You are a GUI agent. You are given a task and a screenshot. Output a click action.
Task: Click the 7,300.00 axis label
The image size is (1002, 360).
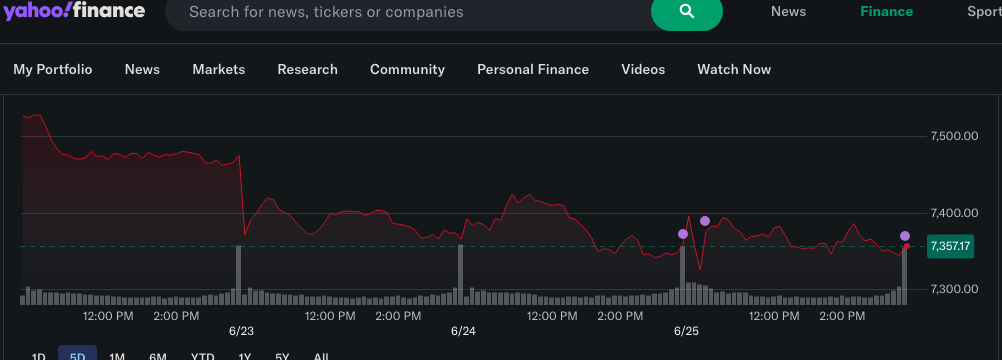955,289
